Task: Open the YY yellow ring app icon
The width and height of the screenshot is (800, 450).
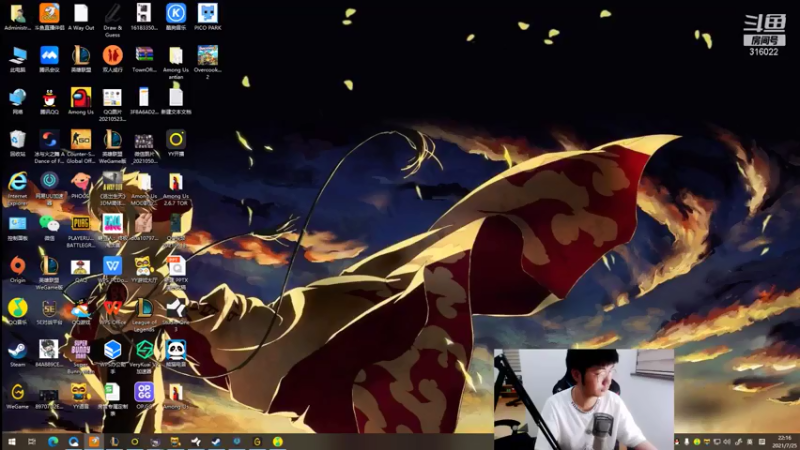Action: (x=176, y=139)
